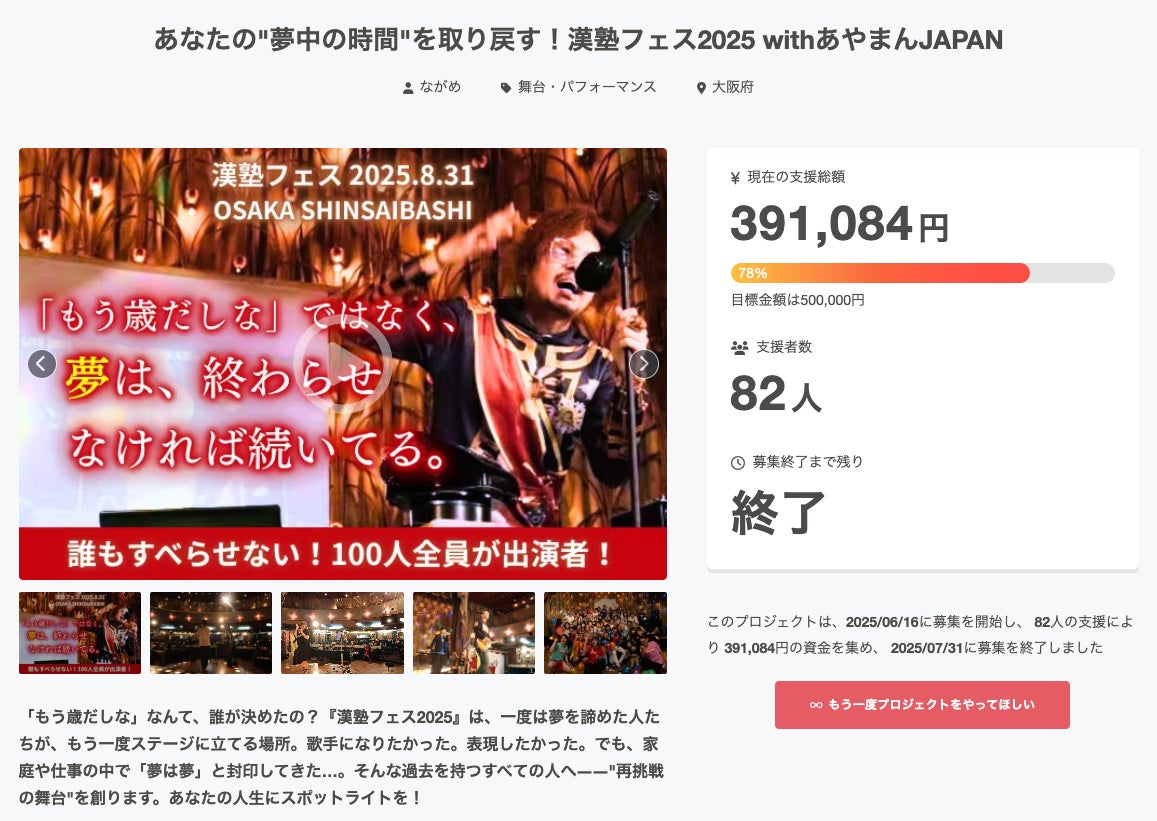
Task: Select the fourth thumbnail with guitar performers
Action: coord(474,633)
